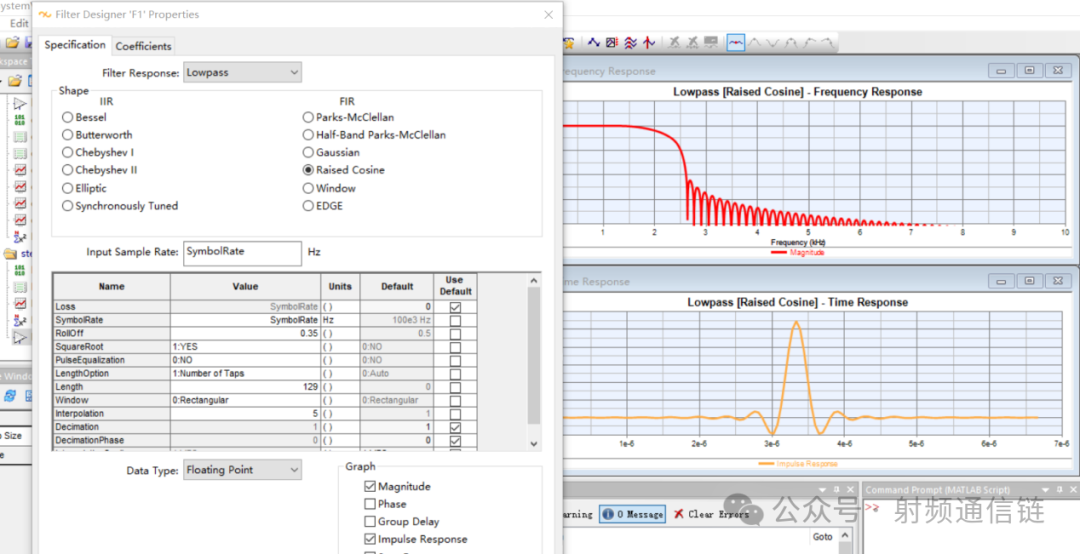
Task: Pin the Command Prompt panel
Action: 1059,489
